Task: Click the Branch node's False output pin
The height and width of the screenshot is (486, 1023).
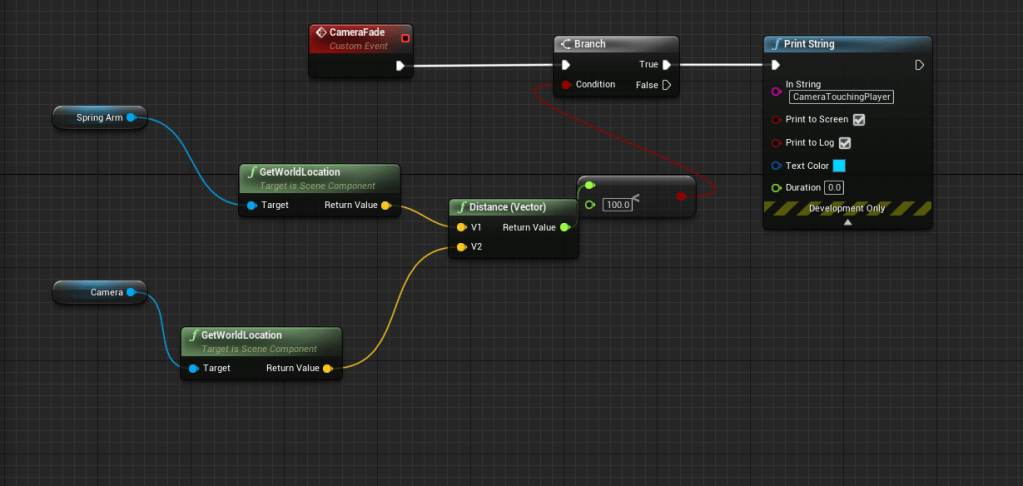Action: [x=667, y=85]
